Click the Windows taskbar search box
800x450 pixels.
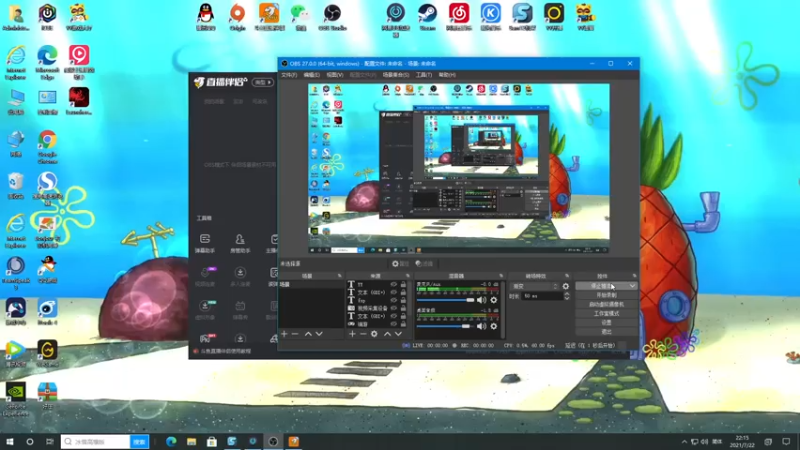tap(96, 442)
